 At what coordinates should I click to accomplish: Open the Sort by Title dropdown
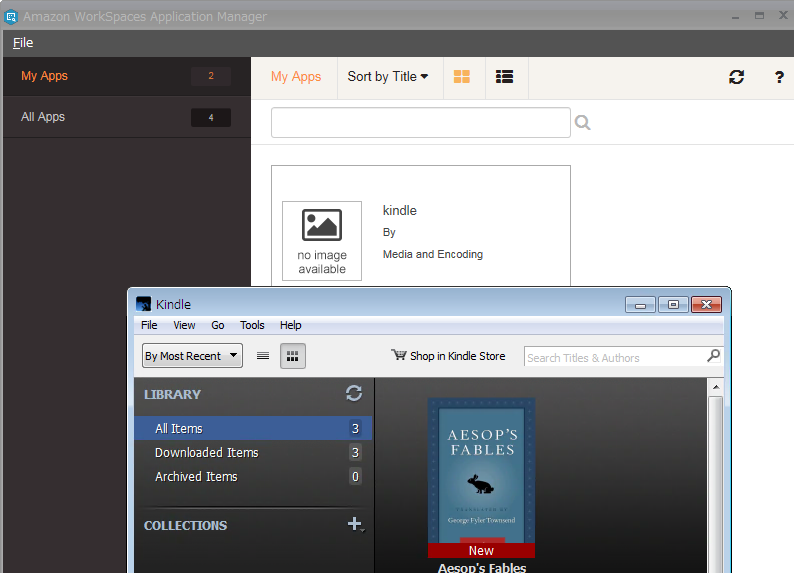388,76
